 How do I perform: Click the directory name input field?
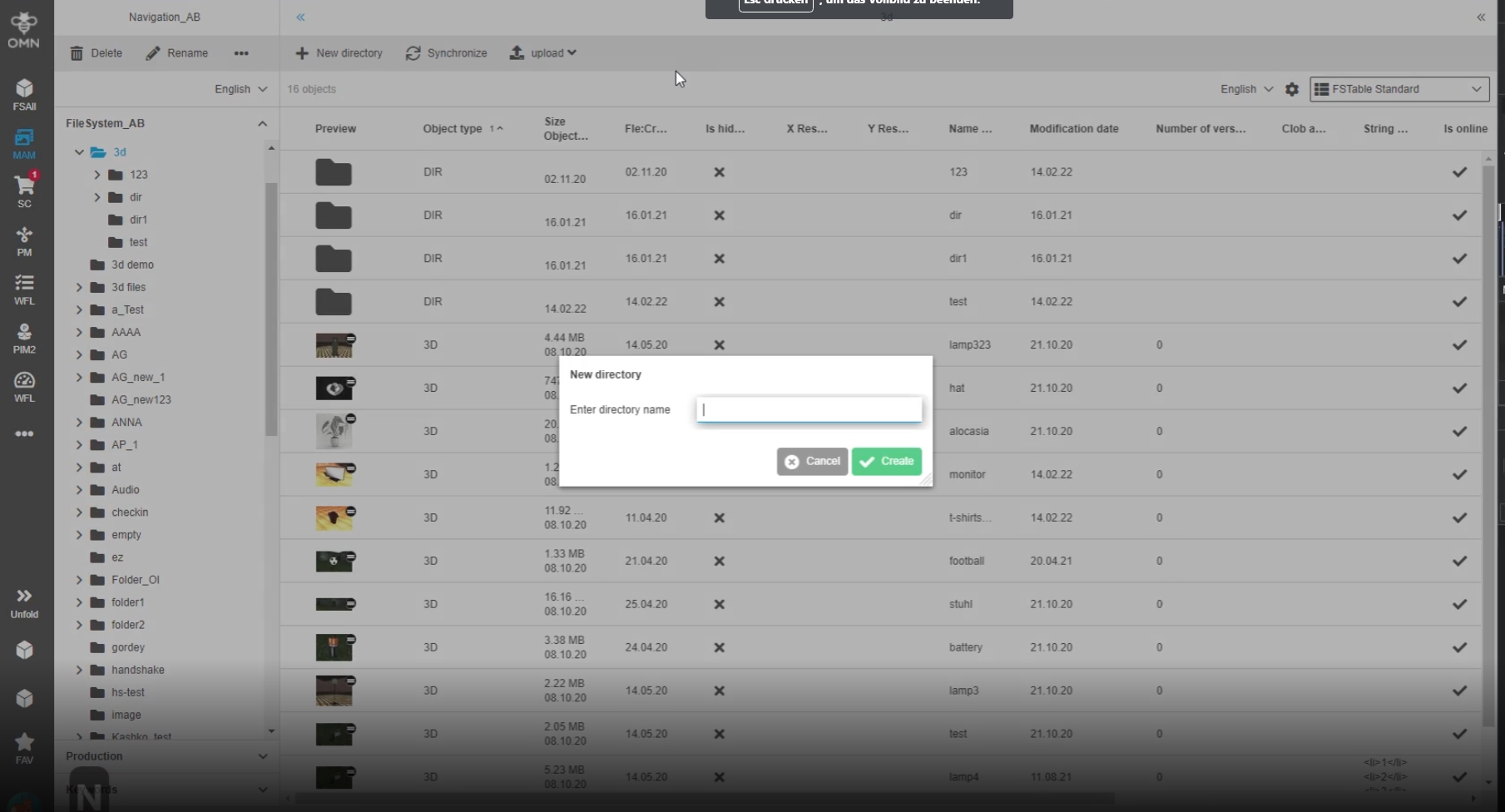809,409
